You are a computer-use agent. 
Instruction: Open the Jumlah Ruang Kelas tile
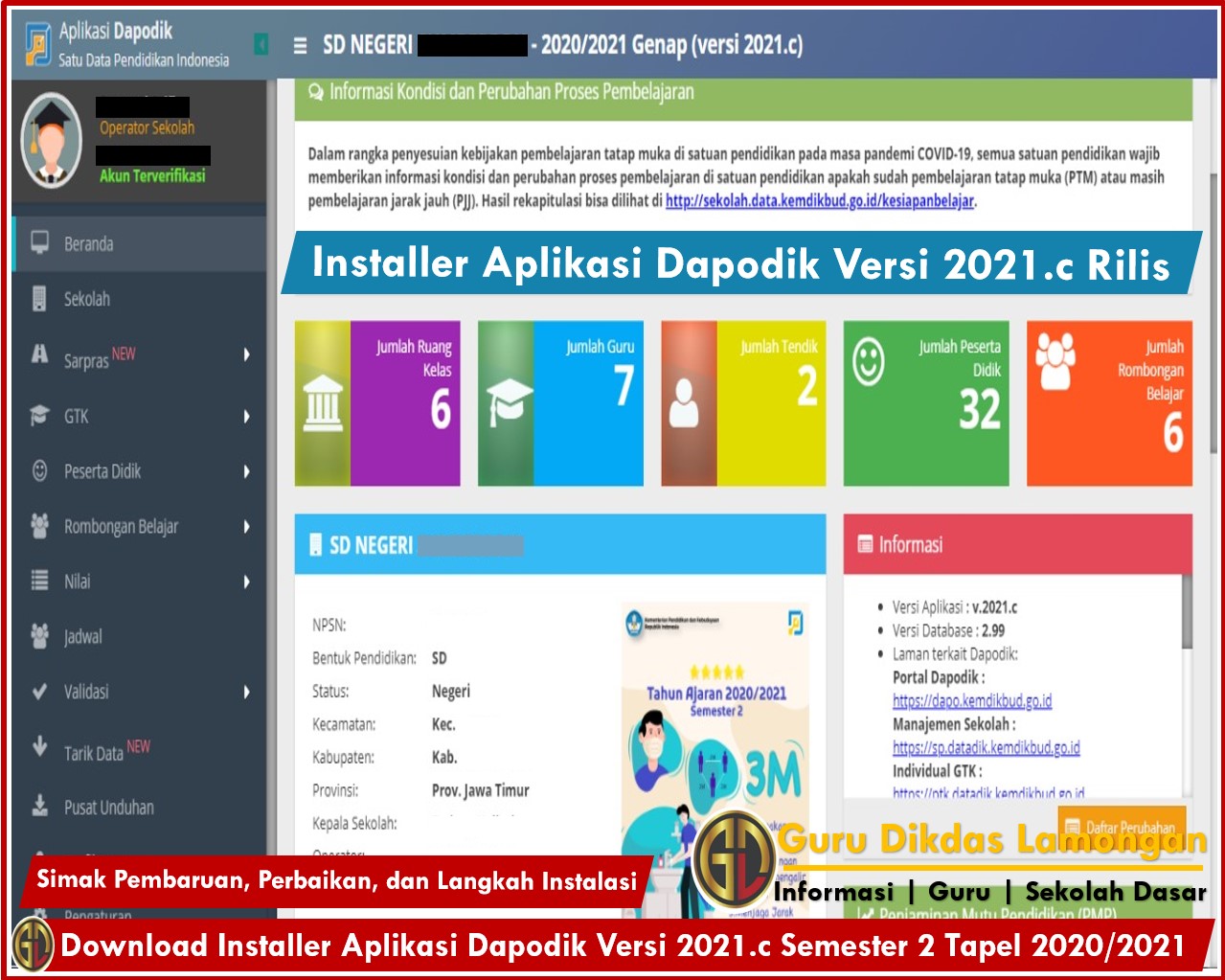pyautogui.click(x=377, y=403)
